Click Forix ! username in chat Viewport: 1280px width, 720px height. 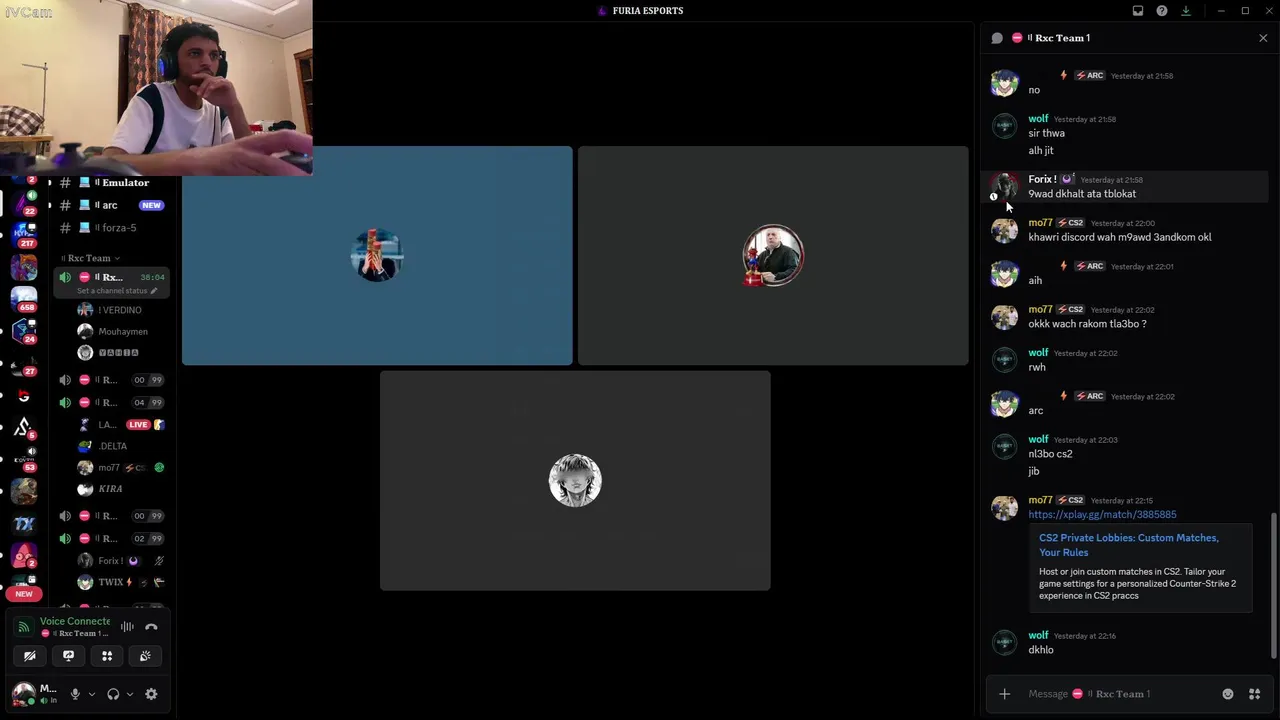[1042, 179]
